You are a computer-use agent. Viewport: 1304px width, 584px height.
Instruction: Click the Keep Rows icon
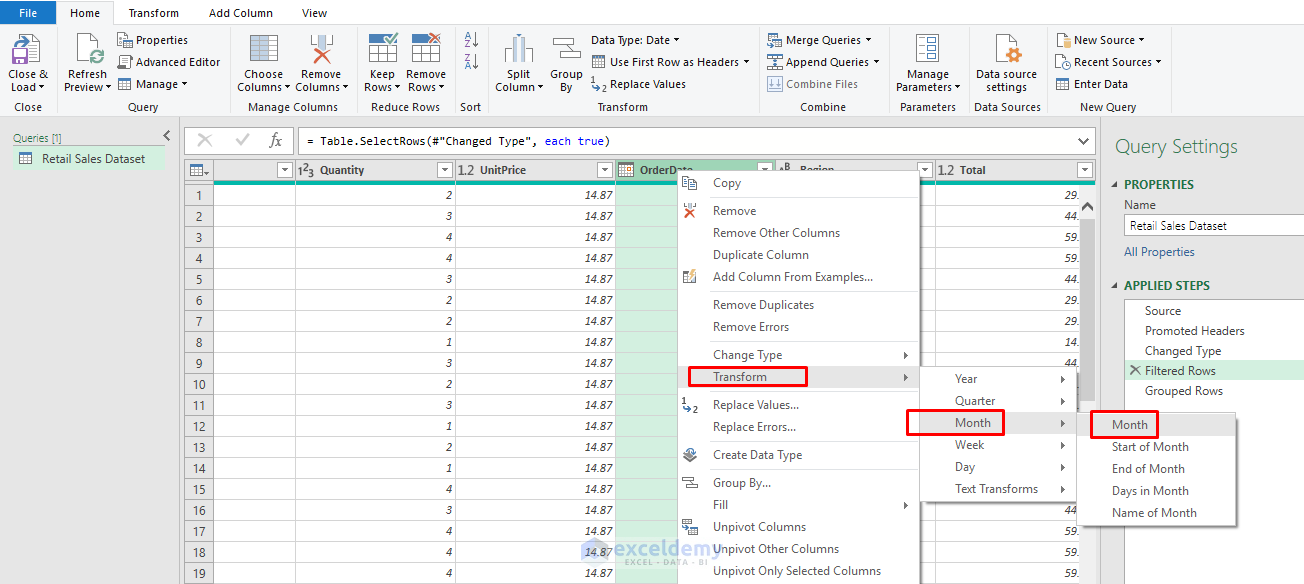[x=383, y=50]
